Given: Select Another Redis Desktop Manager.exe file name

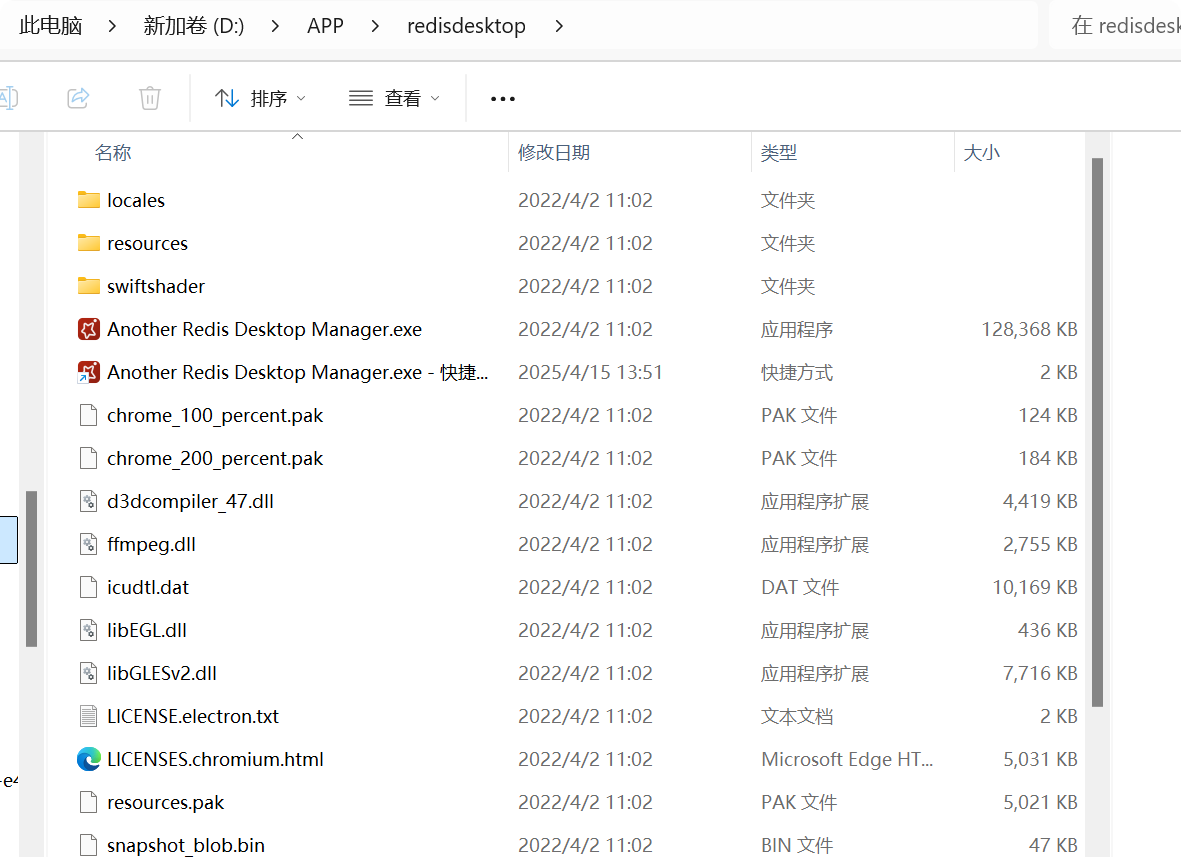Looking at the screenshot, I should pyautogui.click(x=264, y=329).
